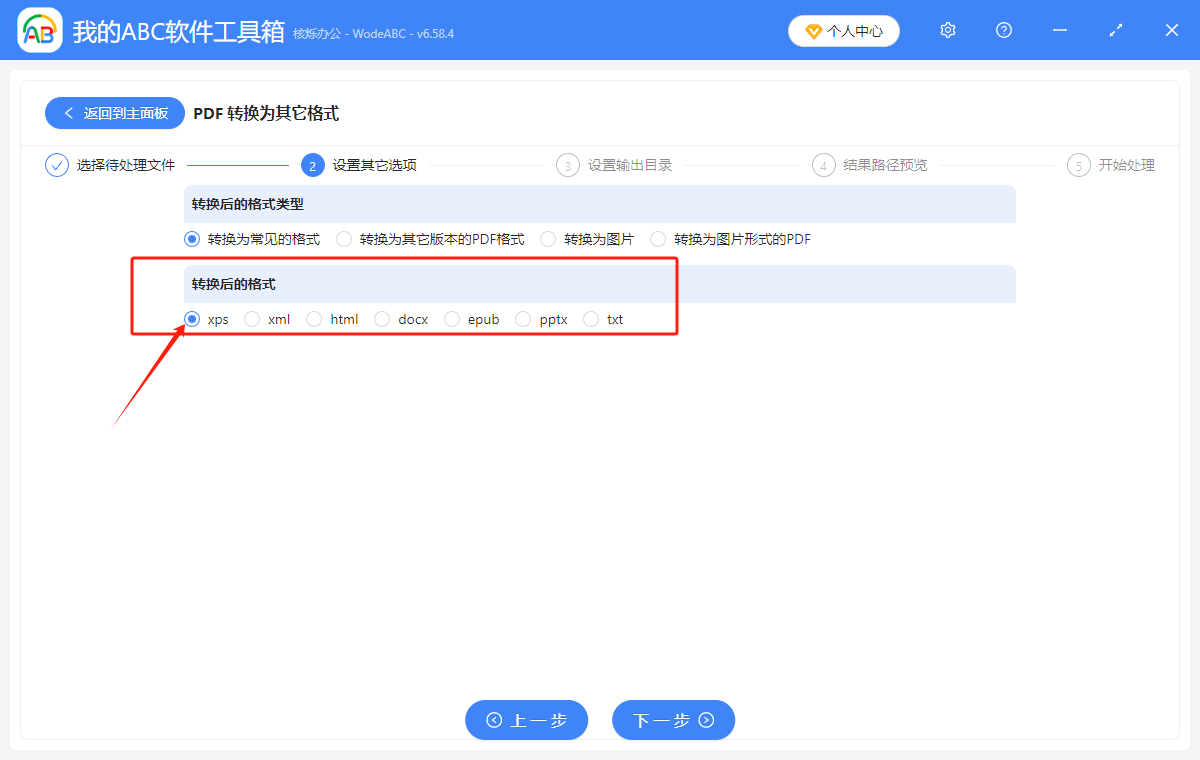Select the epub output format
Image resolution: width=1200 pixels, height=760 pixels.
tap(452, 318)
